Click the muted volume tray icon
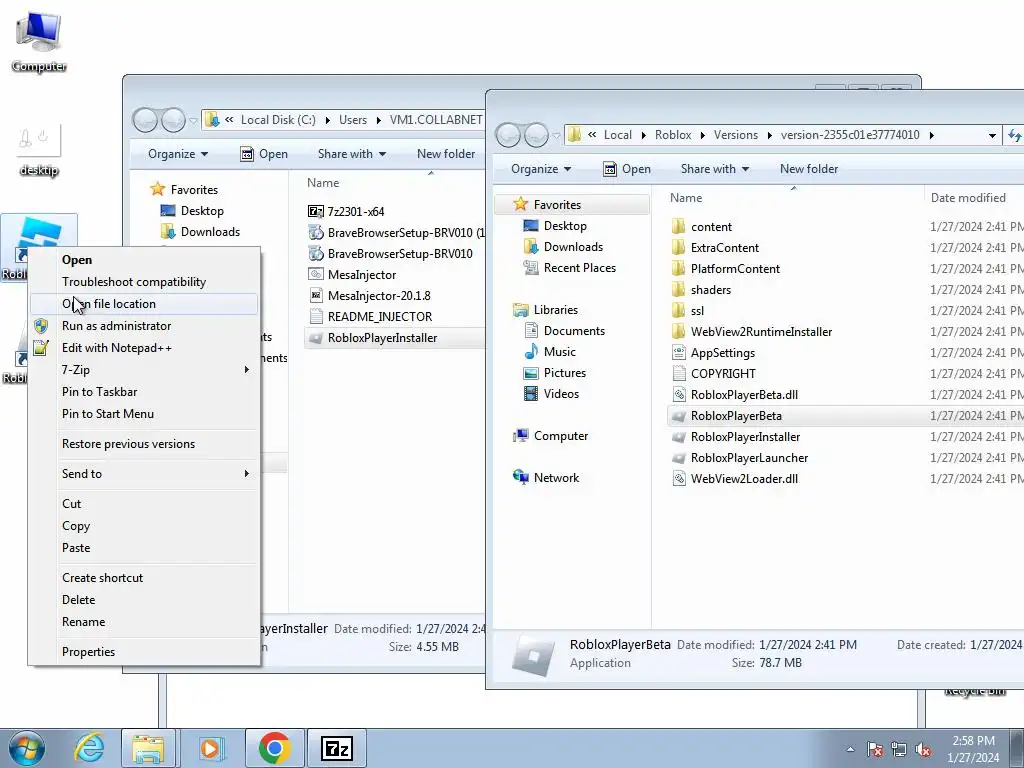Viewport: 1024px width, 768px height. click(923, 749)
